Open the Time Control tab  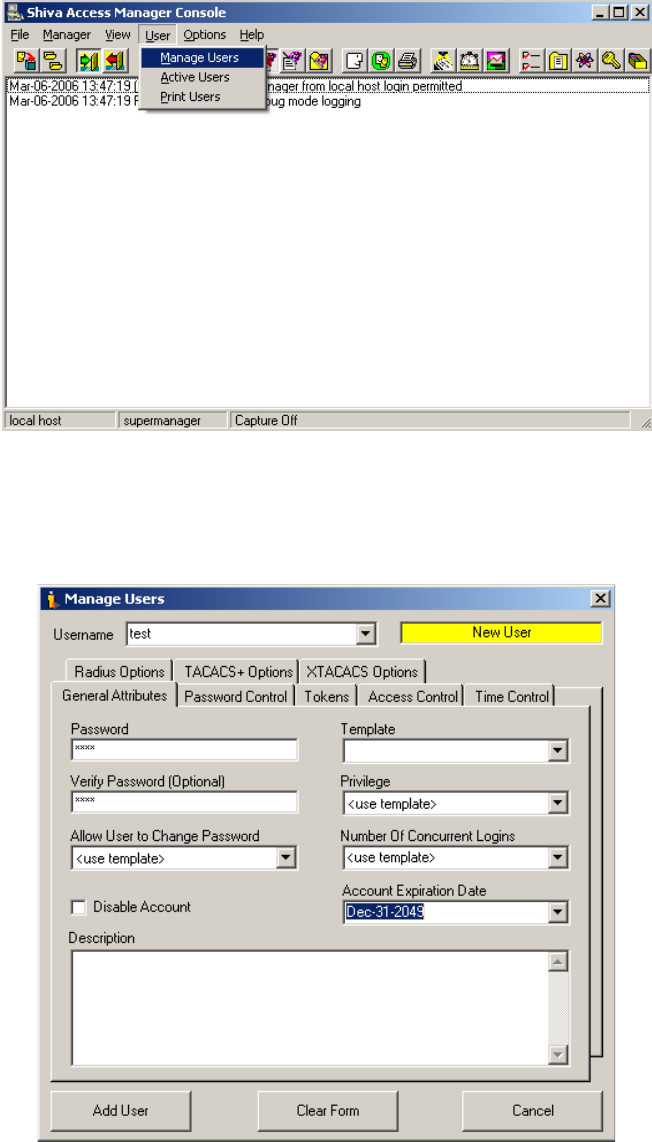(x=511, y=697)
